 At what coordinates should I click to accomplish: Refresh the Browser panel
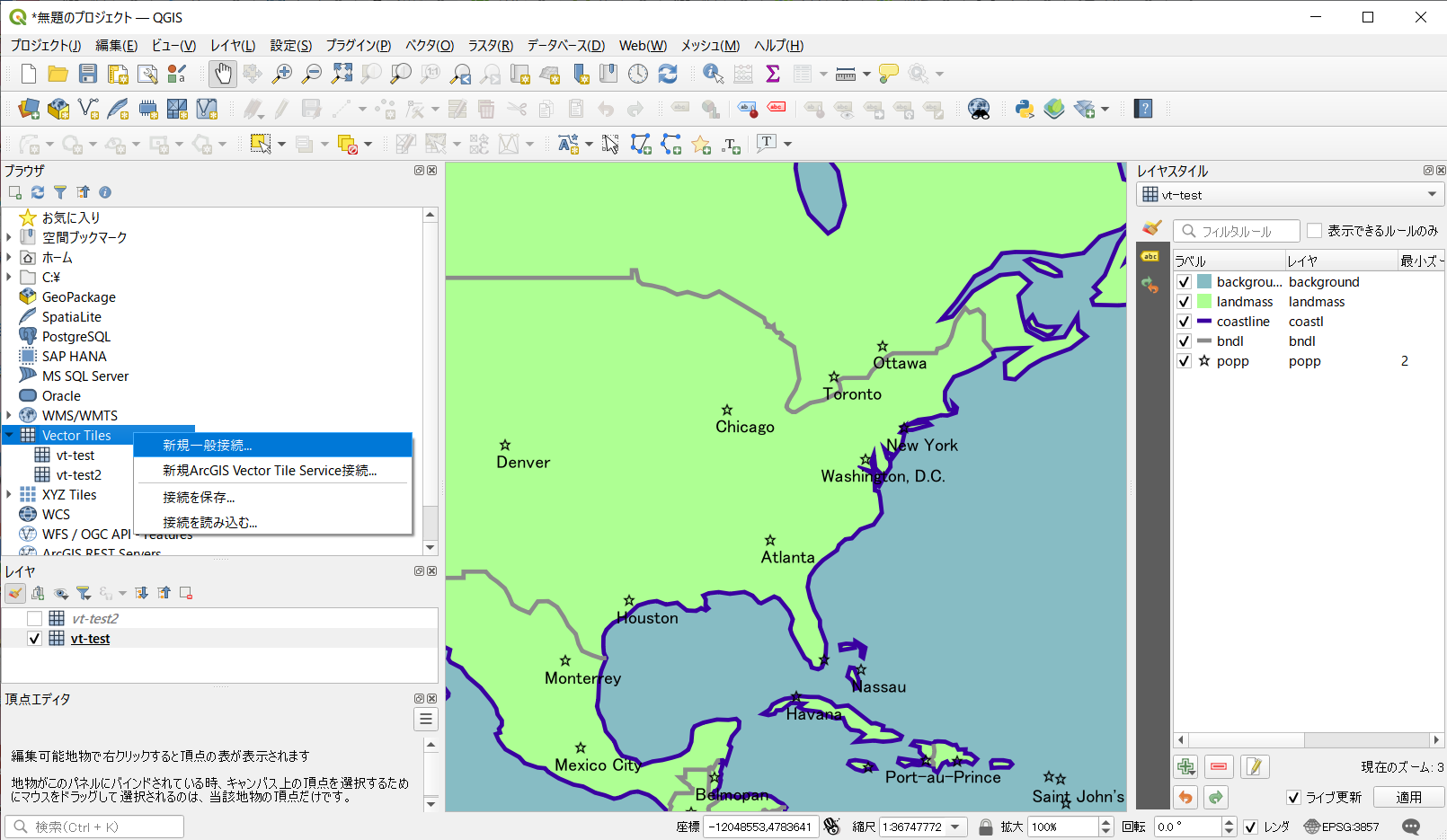tap(37, 191)
